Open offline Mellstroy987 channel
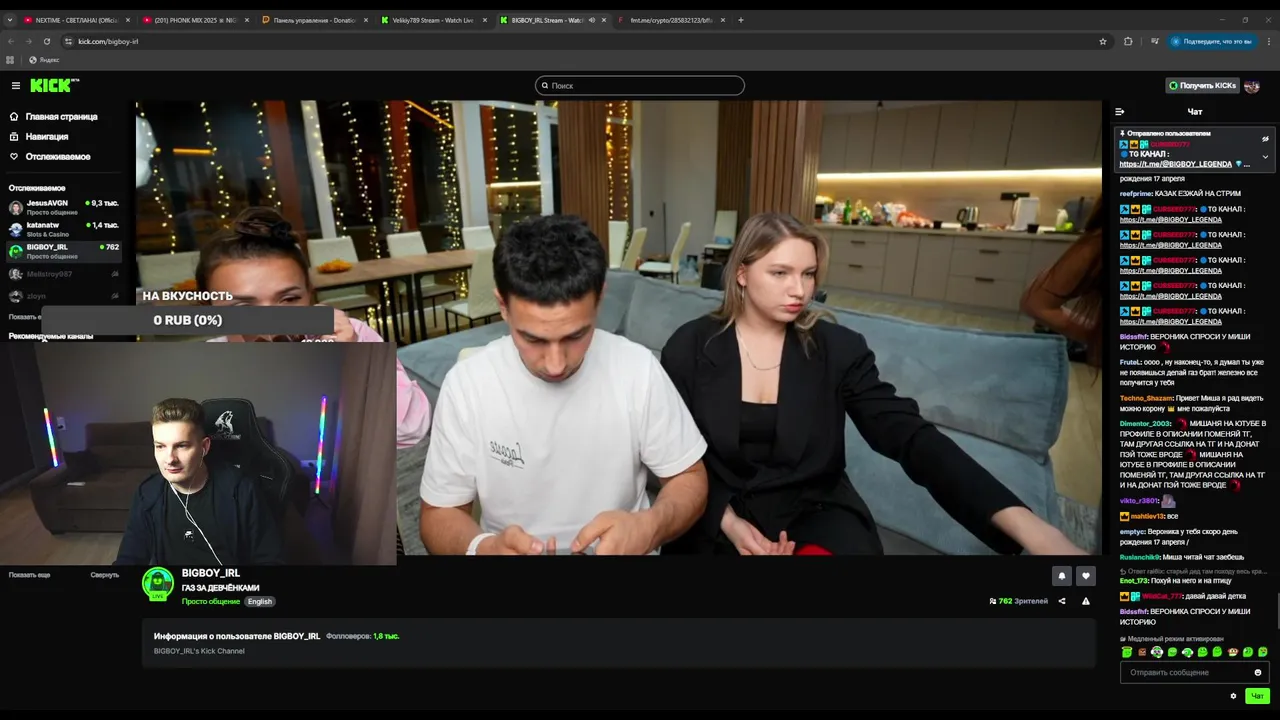Screen dimensions: 1280x720 63,274
